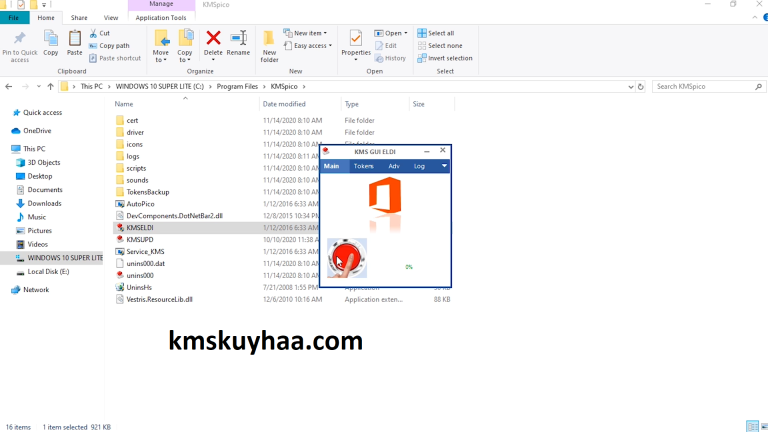Switch to Log tab in KMS GUI
The height and width of the screenshot is (432, 768).
click(x=419, y=166)
